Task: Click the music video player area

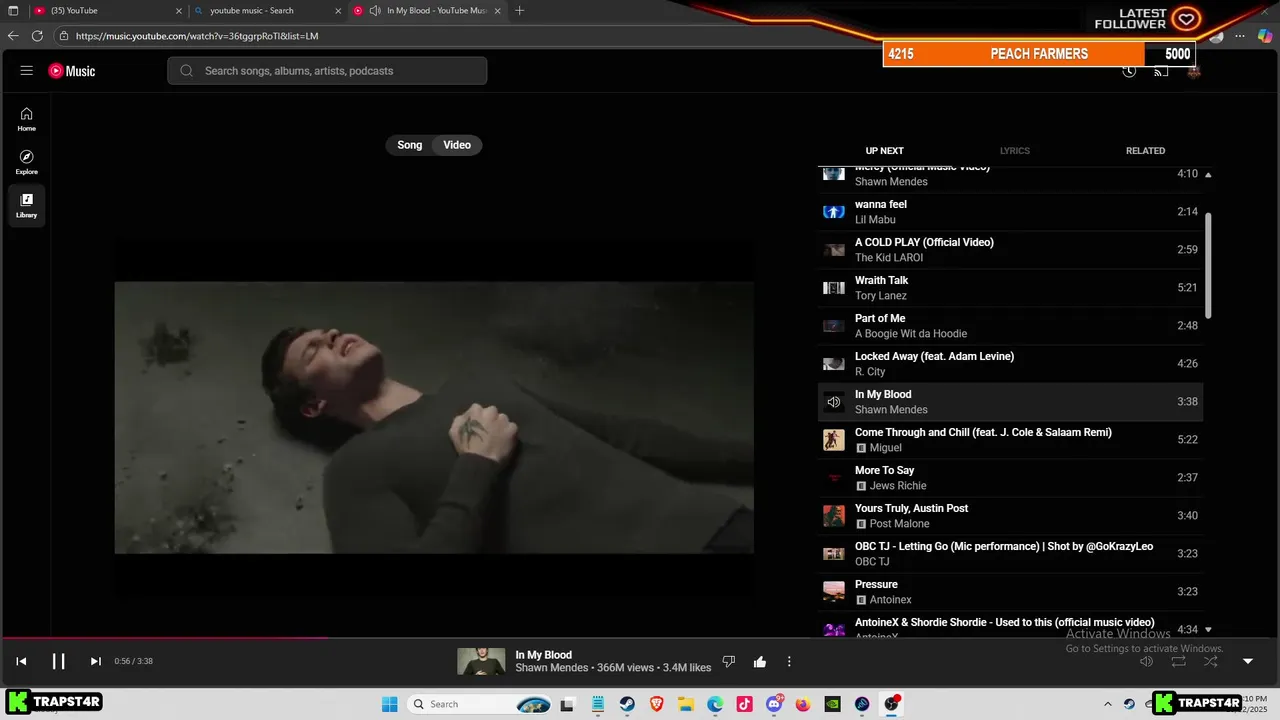Action: [434, 417]
